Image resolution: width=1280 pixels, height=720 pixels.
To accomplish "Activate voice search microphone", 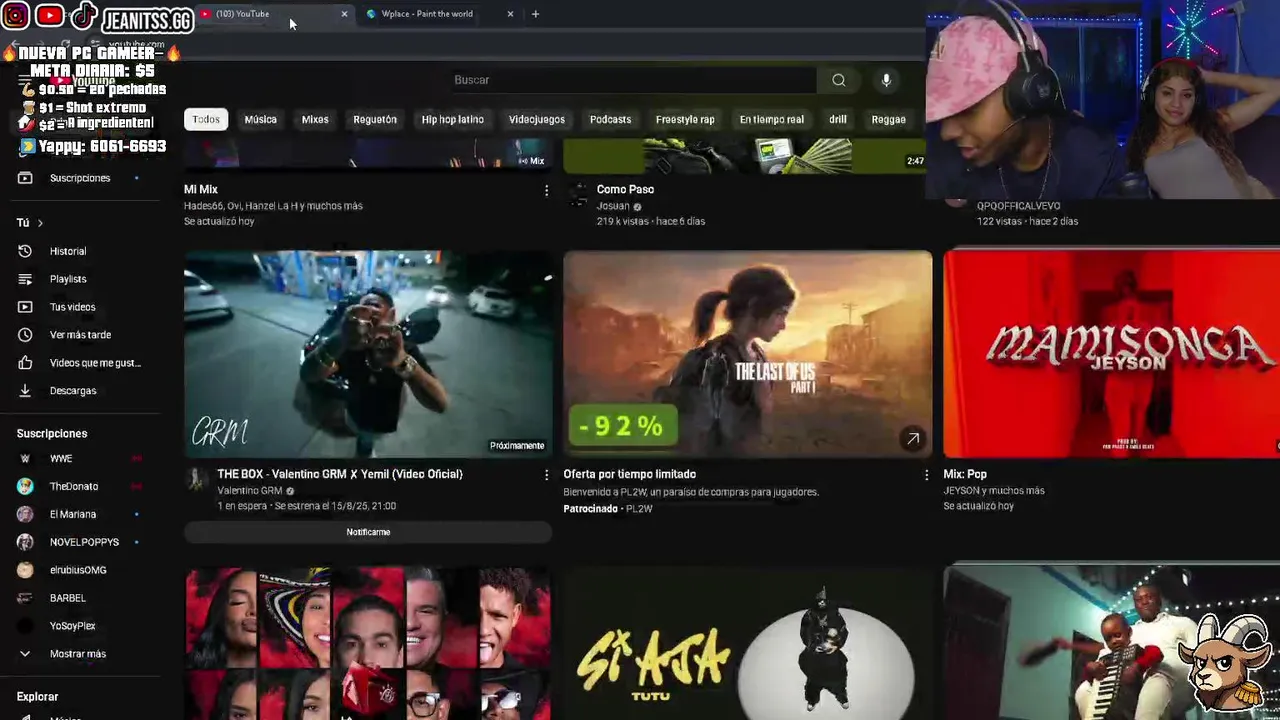I will tap(886, 80).
